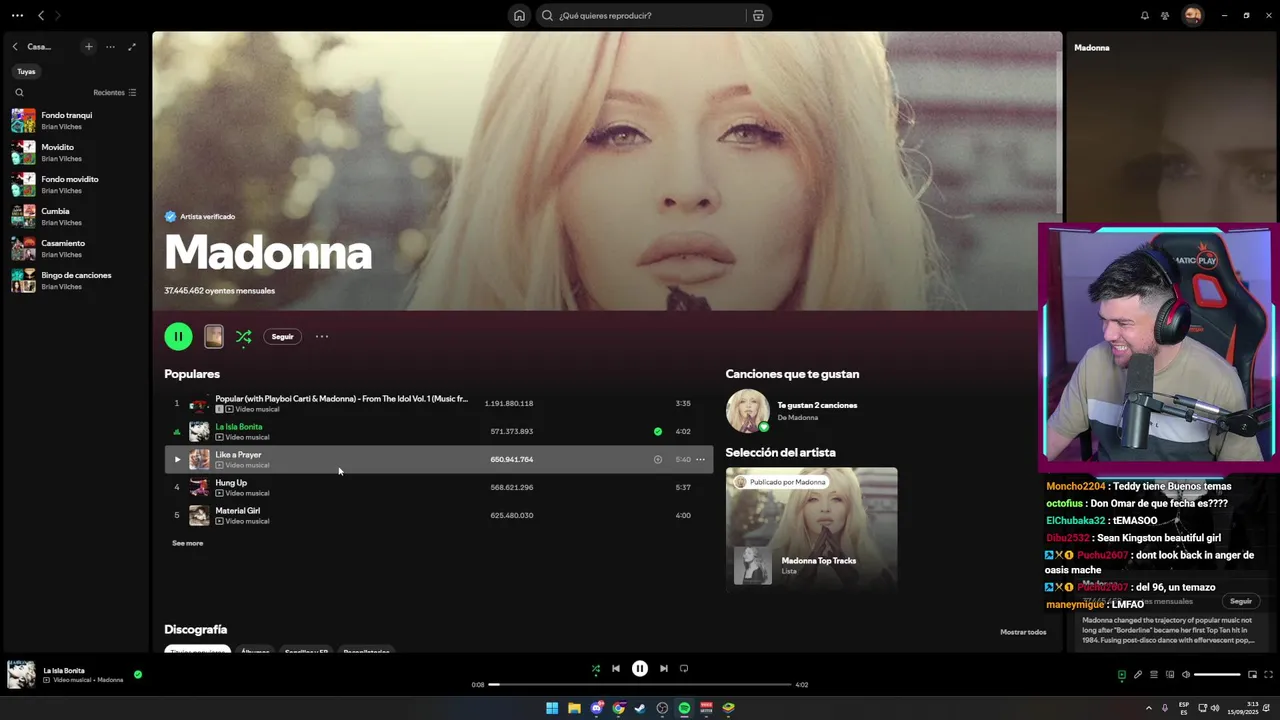Click 'Mostrar todos' in Discografía
This screenshot has width=1280, height=720.
[1023, 632]
